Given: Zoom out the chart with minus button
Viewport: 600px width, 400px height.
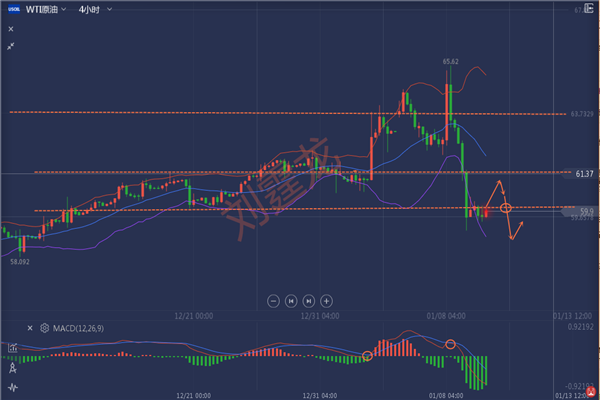Looking at the screenshot, I should (272, 300).
